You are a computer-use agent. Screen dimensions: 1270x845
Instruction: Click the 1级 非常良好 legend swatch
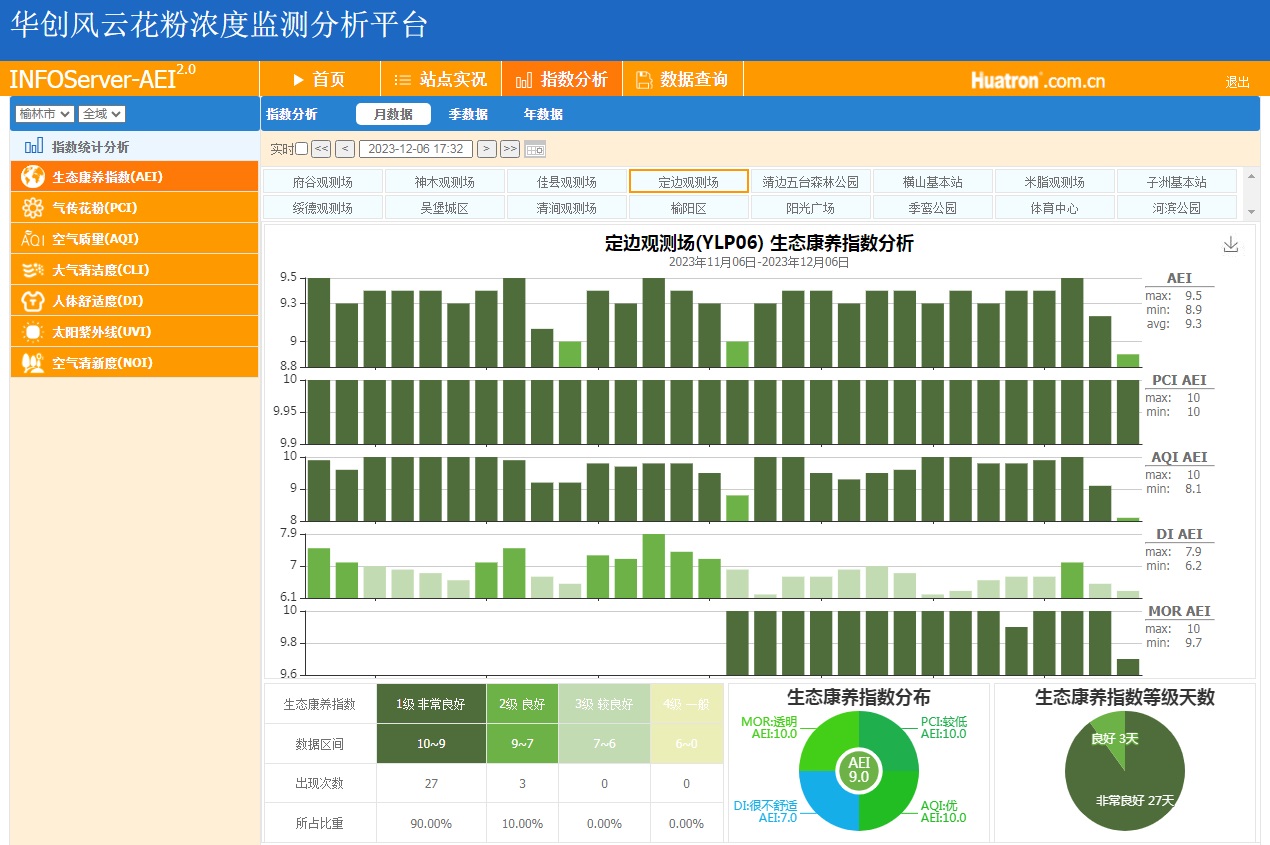pyautogui.click(x=431, y=704)
